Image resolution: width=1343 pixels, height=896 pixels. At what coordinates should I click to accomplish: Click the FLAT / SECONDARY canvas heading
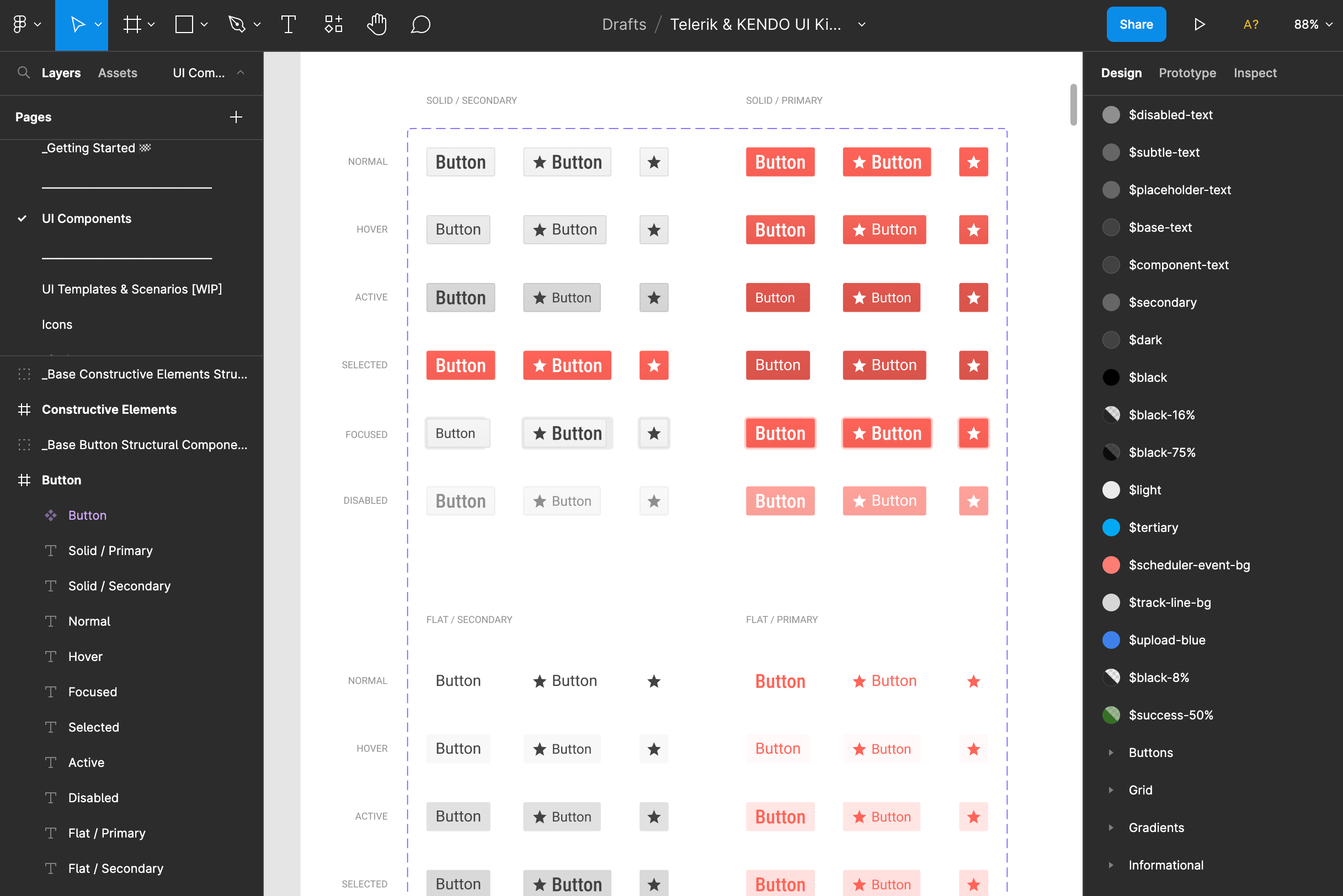point(468,620)
